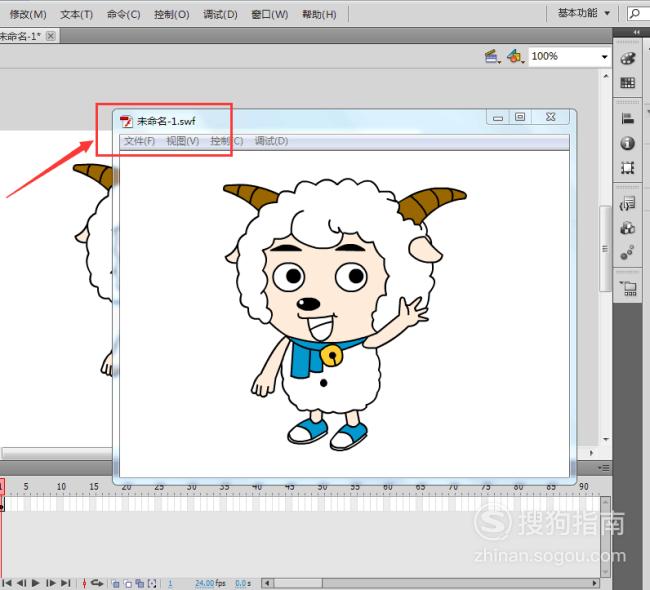Click the search field magnifier icon
The image size is (650, 590).
pyautogui.click(x=635, y=14)
